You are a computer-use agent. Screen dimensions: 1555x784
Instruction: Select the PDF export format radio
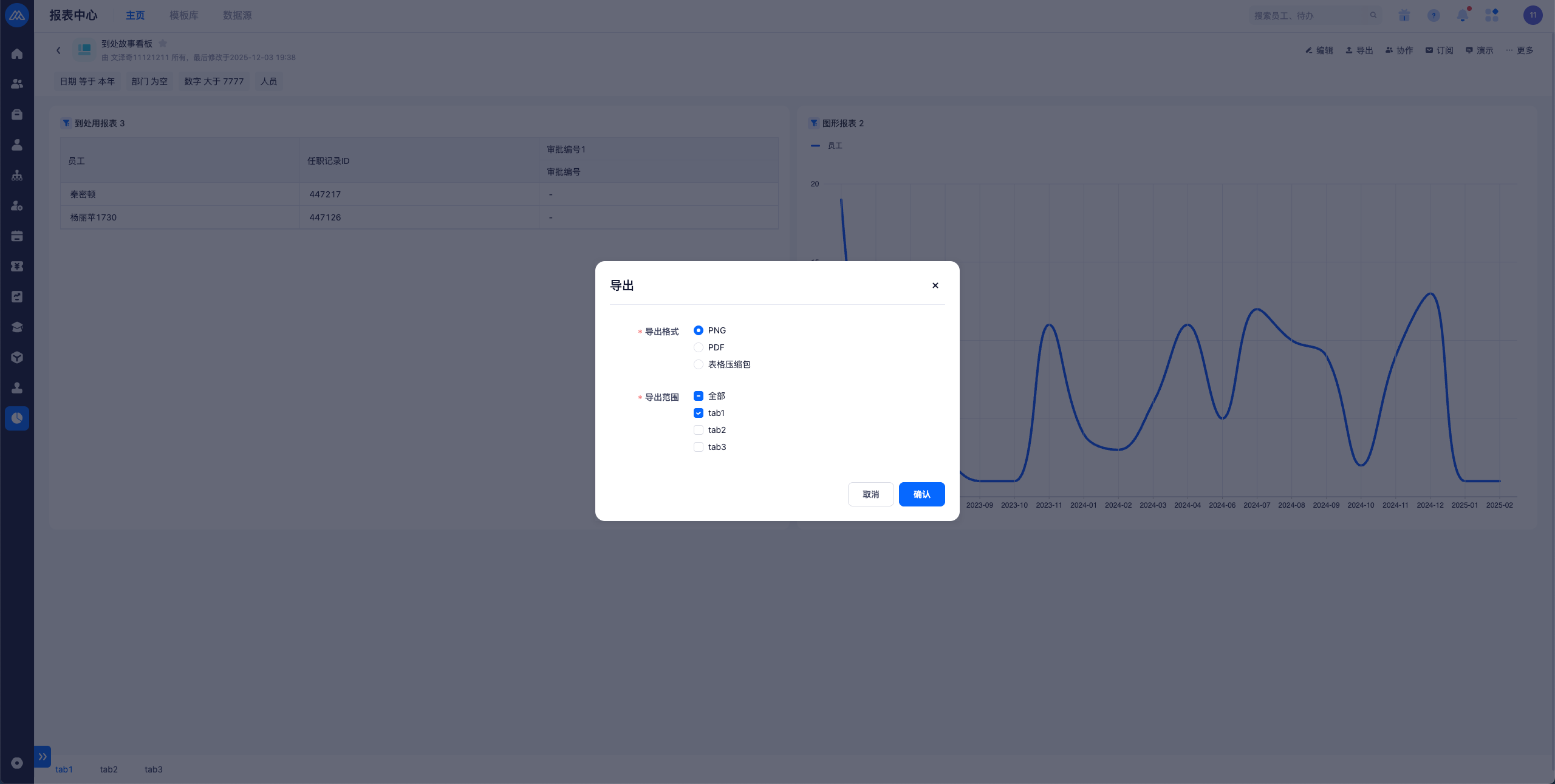[x=699, y=347]
